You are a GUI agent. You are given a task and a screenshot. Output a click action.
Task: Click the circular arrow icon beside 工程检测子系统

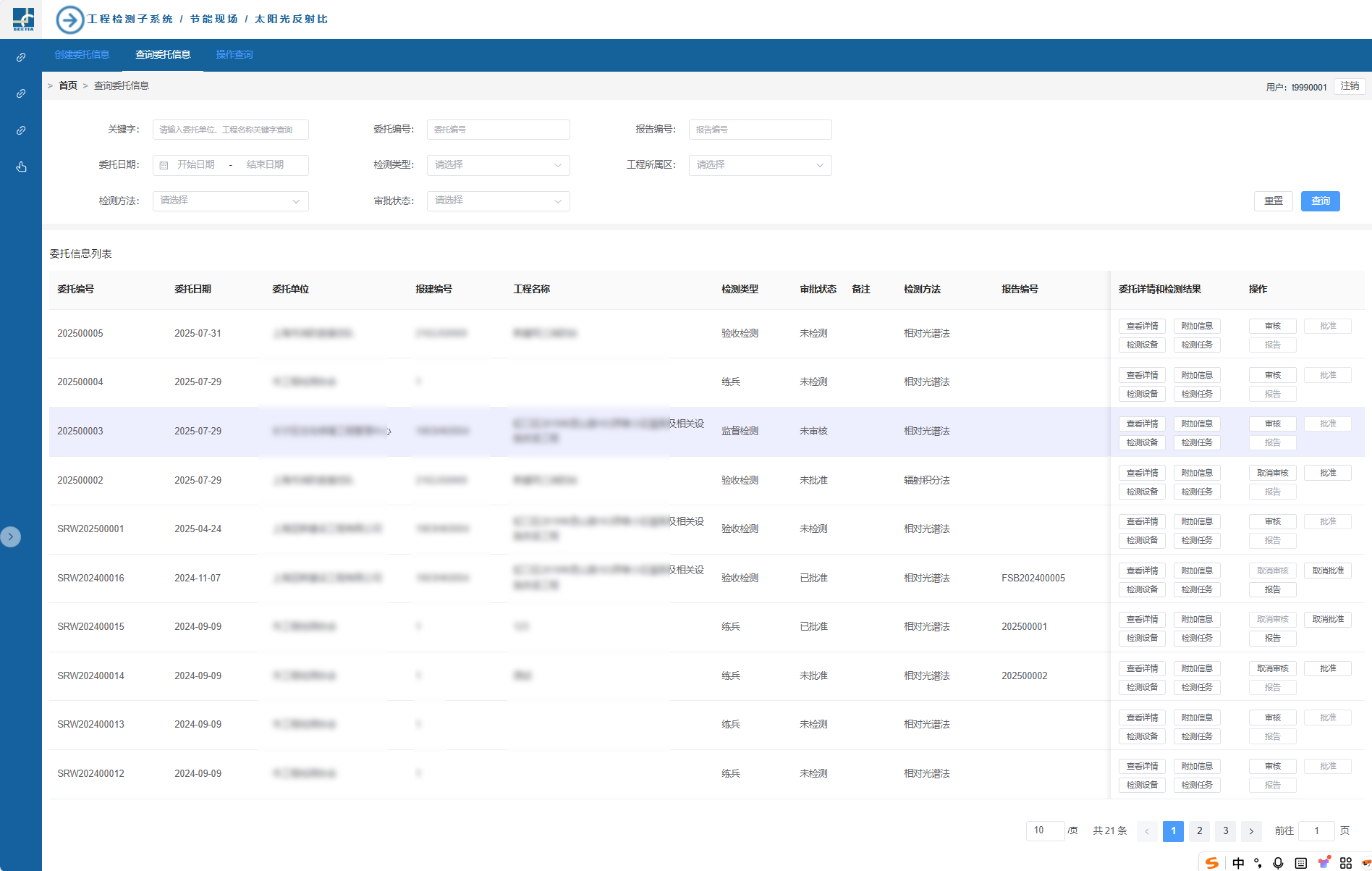click(x=69, y=20)
